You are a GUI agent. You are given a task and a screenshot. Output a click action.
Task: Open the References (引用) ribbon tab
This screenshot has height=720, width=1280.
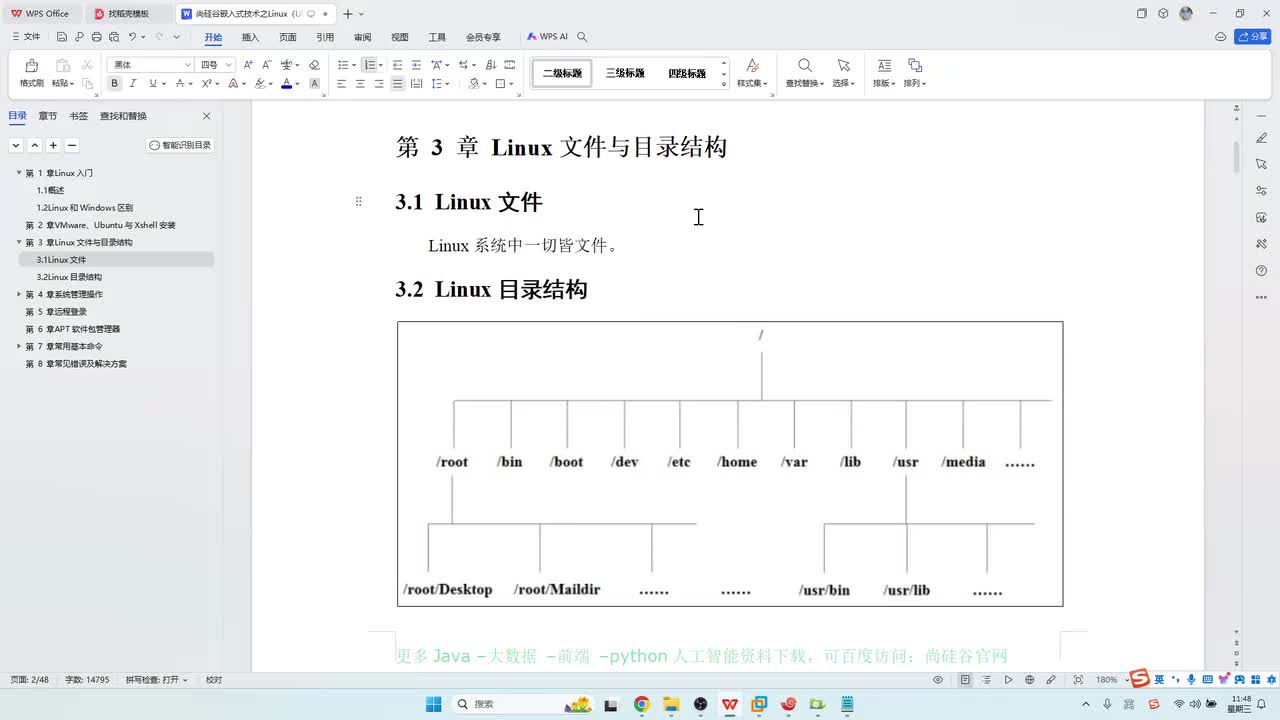[325, 37]
